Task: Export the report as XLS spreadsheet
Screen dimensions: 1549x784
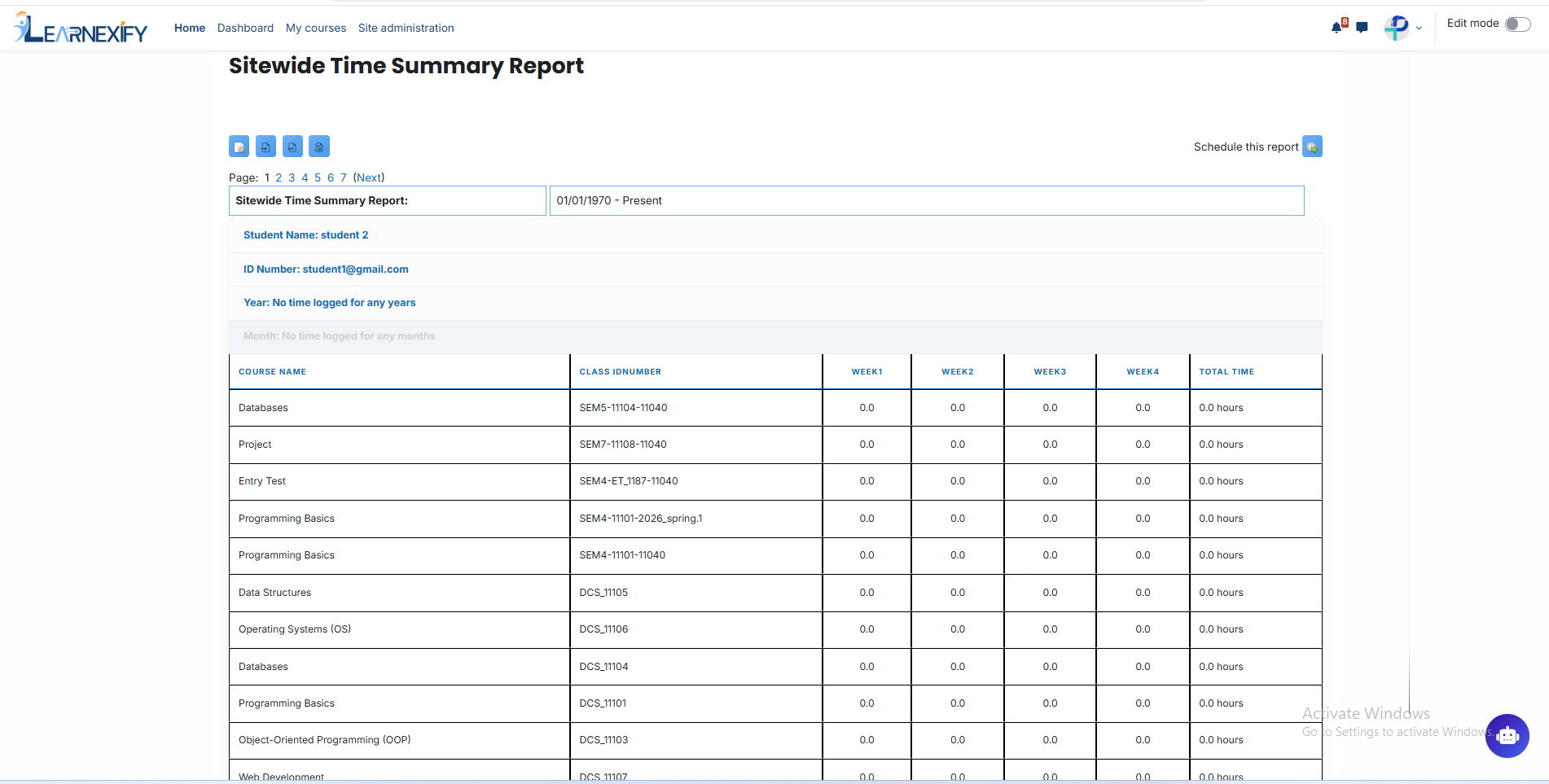Action: click(x=292, y=147)
